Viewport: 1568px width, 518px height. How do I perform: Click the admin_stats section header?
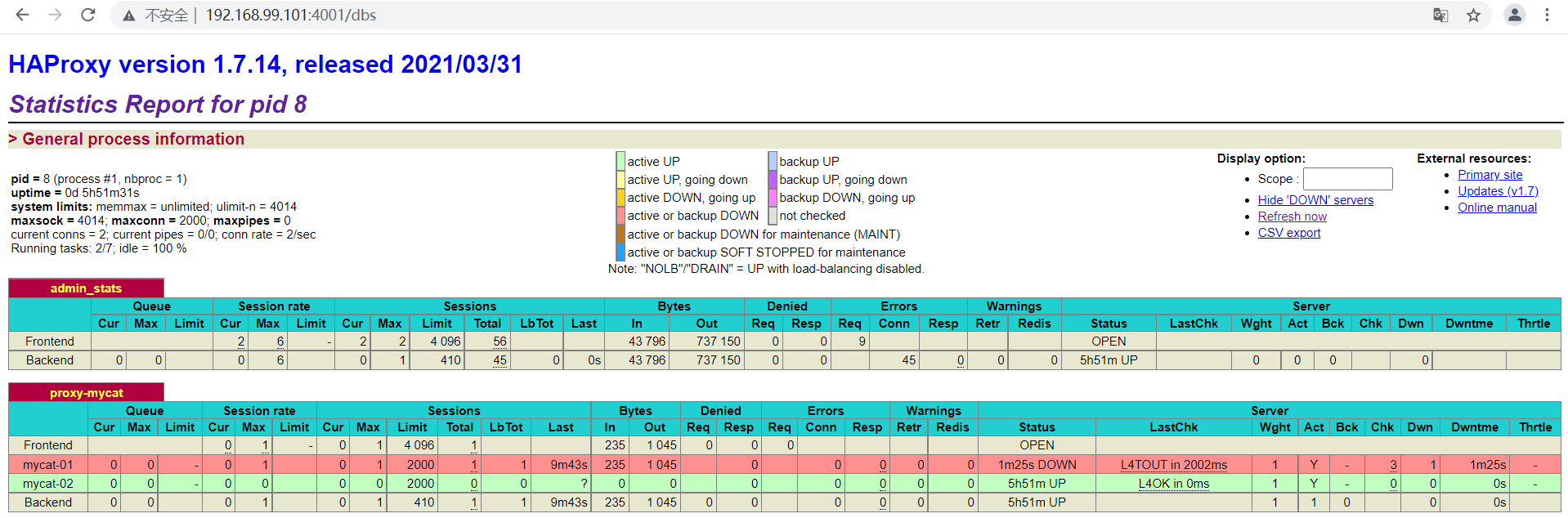pos(86,288)
